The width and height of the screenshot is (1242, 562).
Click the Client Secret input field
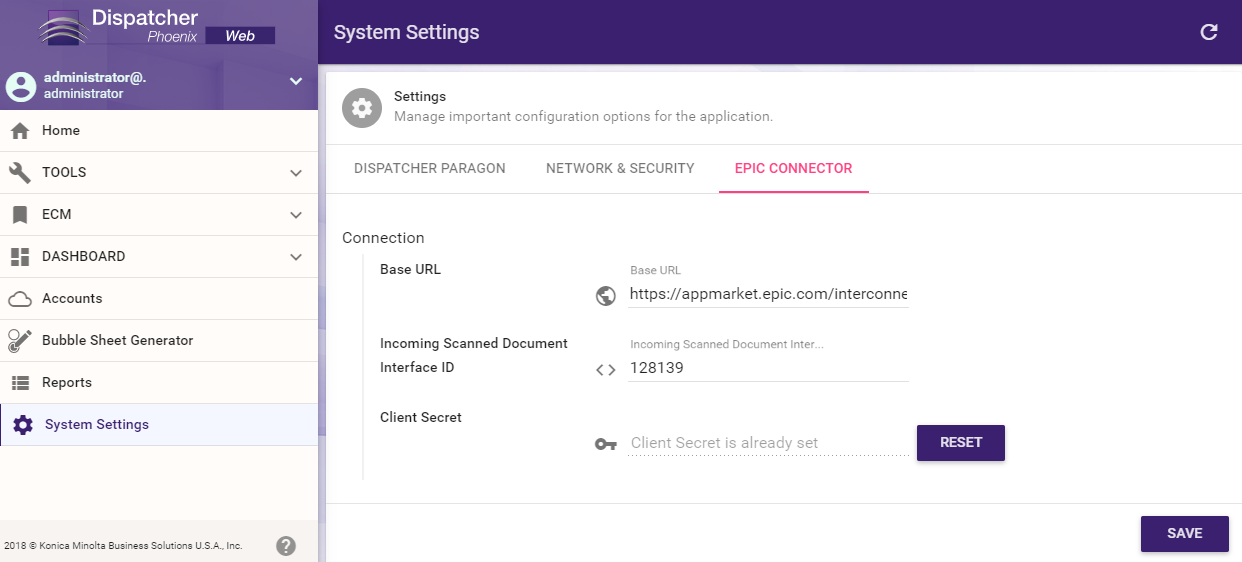click(x=768, y=443)
